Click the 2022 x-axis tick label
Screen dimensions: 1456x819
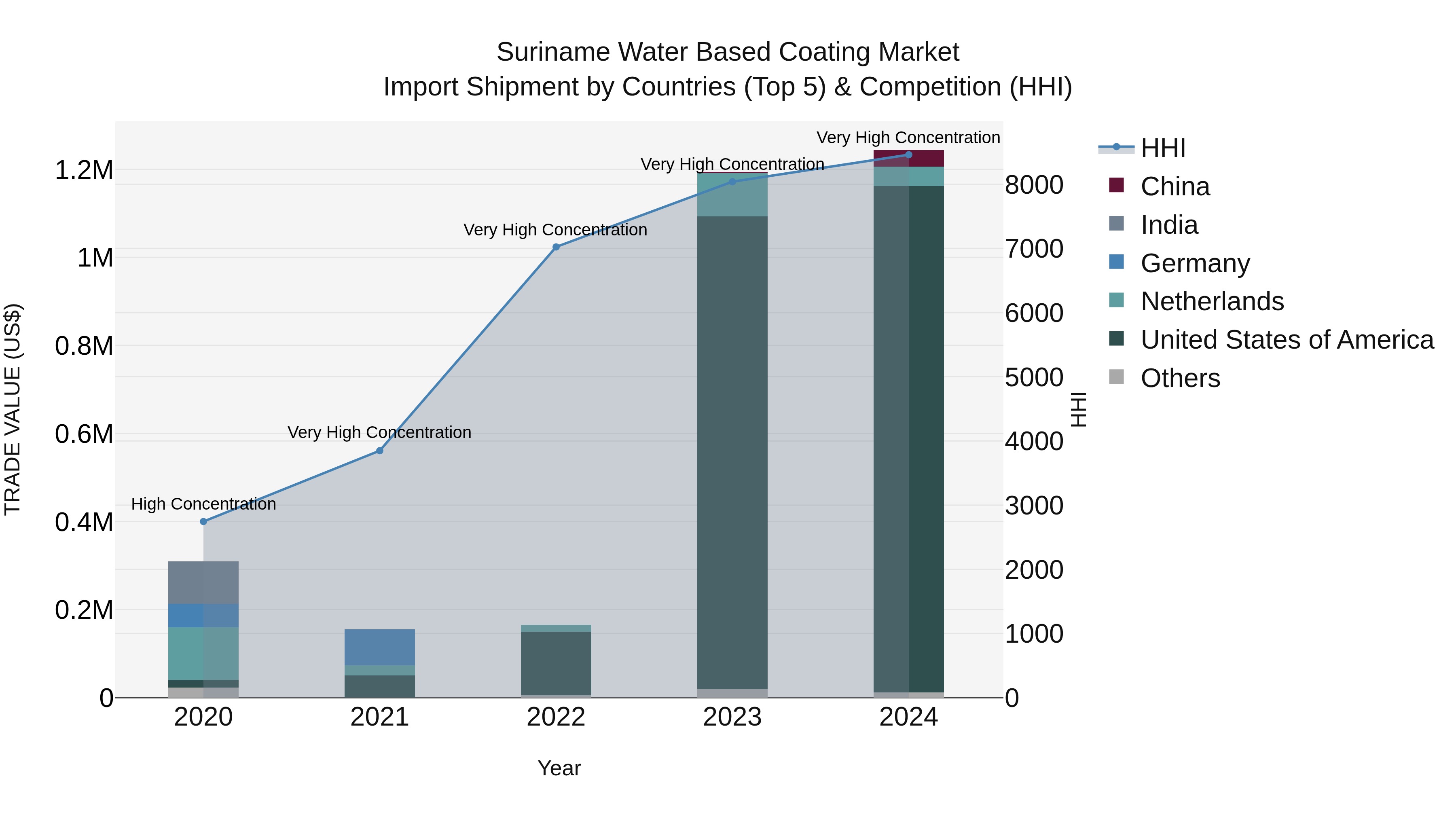556,717
